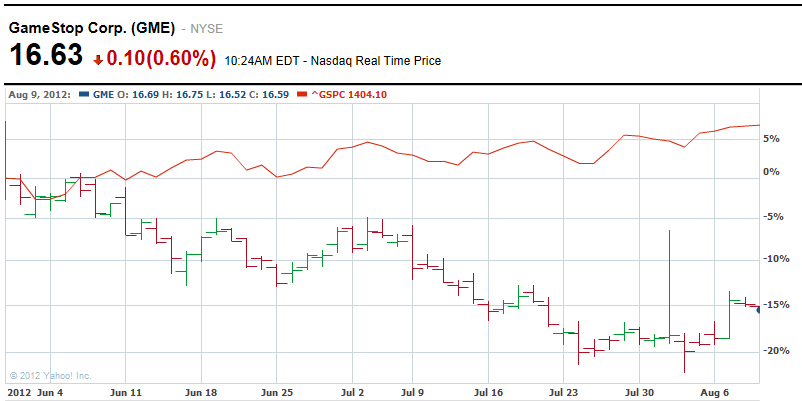Image resolution: width=802 pixels, height=401 pixels.
Task: Click the -15% y-axis label
Action: click(x=775, y=305)
